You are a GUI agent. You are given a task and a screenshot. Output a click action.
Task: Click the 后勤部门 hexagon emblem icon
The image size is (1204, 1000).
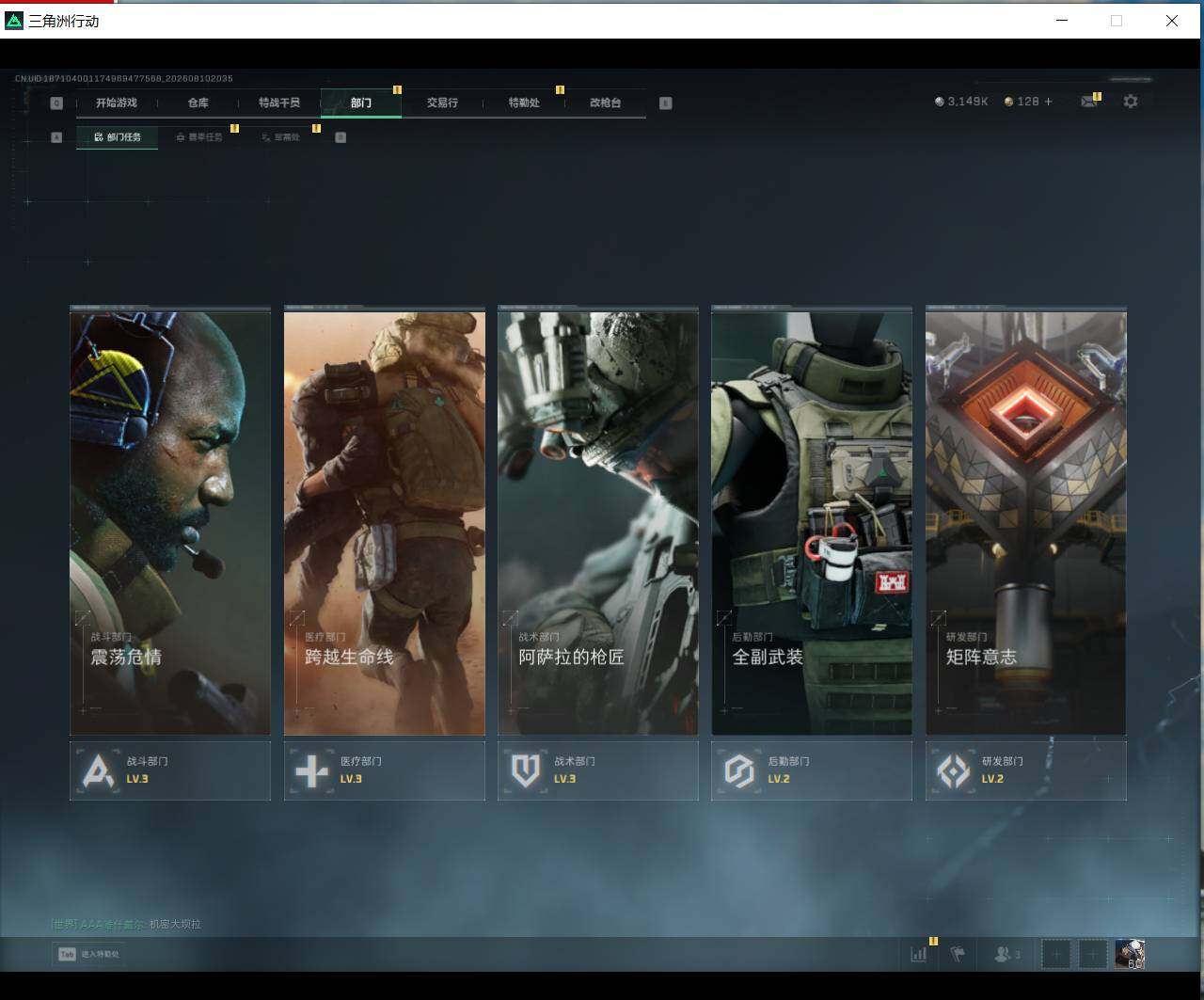[x=739, y=771]
